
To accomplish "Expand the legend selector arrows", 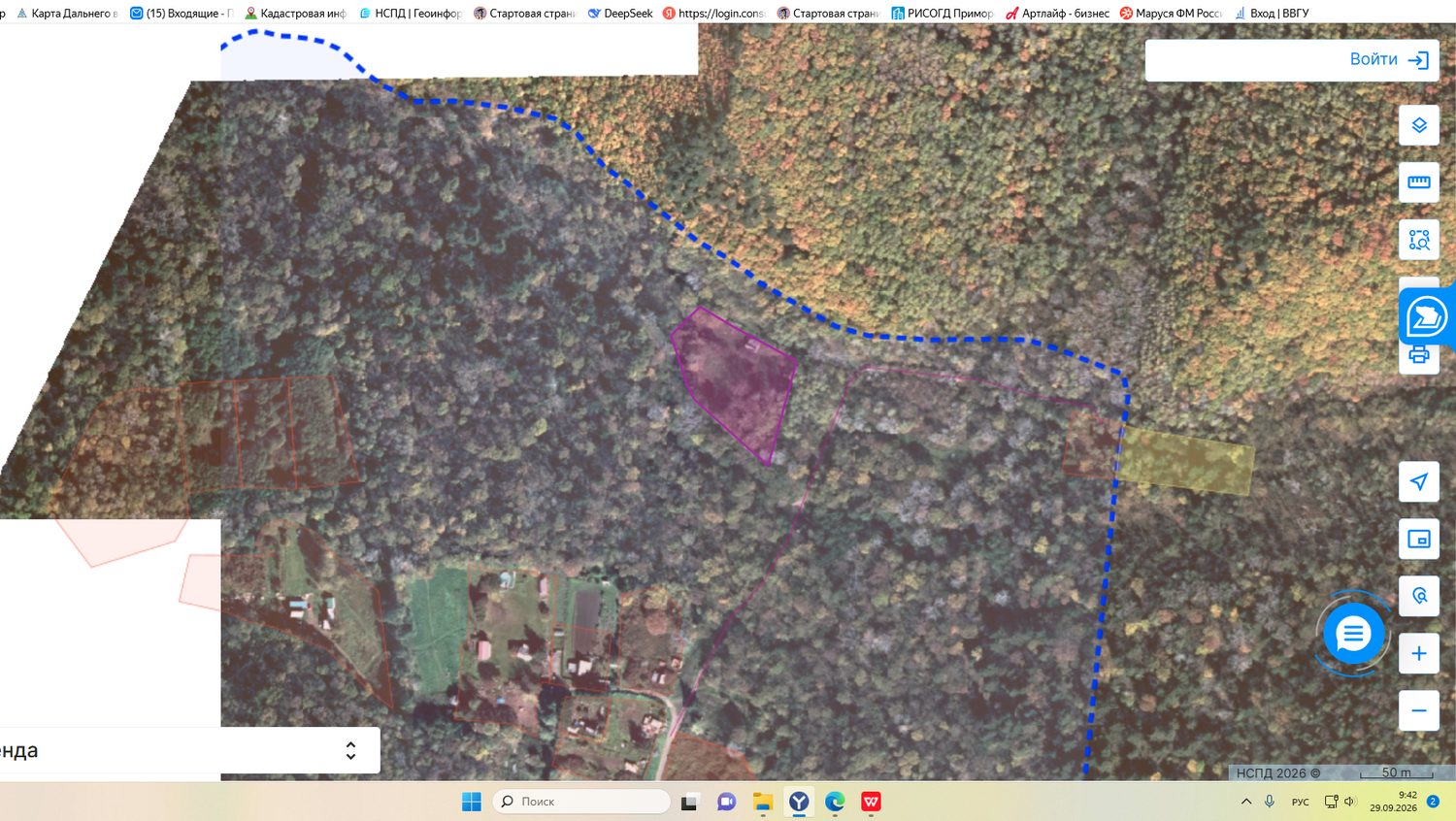I will [x=350, y=750].
